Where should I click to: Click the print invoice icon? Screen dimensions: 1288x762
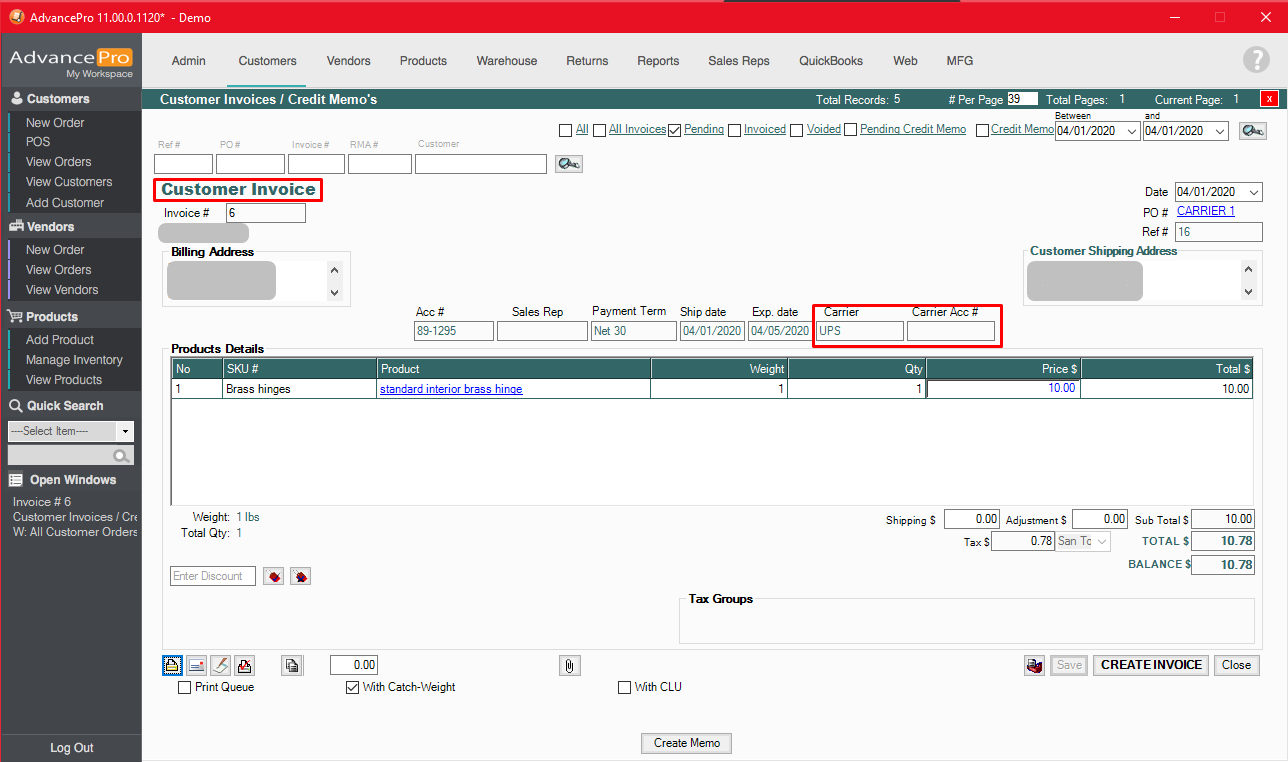coord(172,665)
